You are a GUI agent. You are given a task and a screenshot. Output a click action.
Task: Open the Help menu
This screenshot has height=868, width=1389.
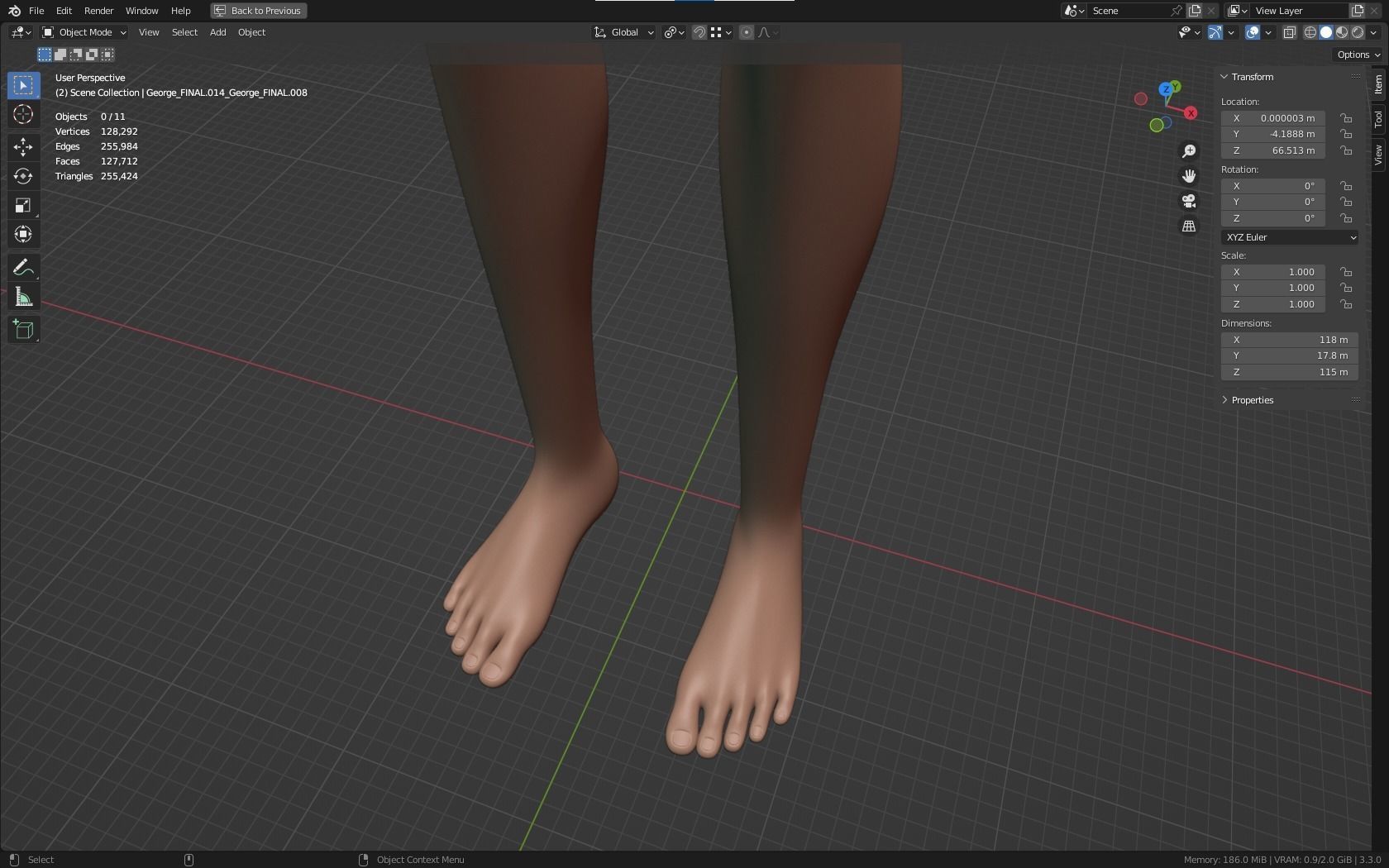click(180, 11)
